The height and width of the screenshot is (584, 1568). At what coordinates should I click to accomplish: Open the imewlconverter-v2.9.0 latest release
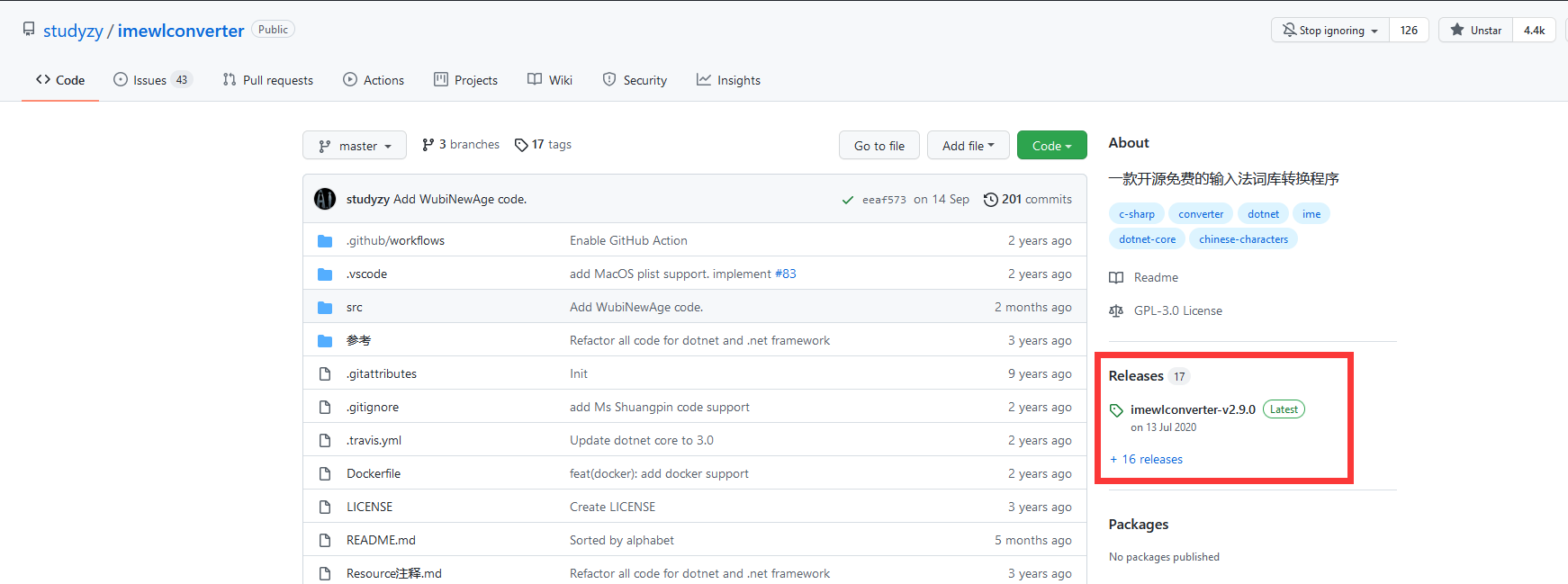[x=1193, y=409]
